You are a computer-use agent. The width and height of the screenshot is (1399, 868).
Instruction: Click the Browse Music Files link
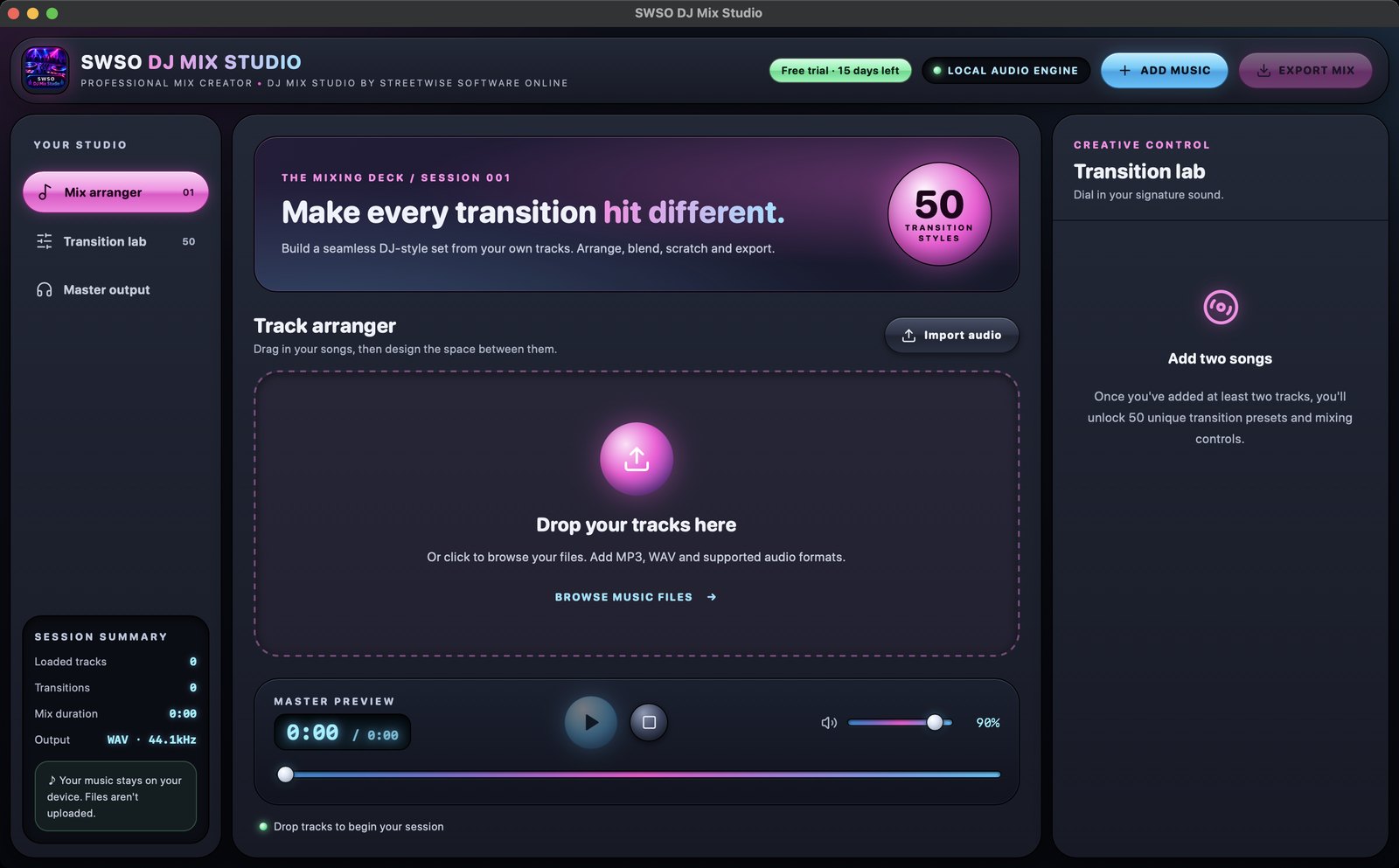(x=636, y=597)
